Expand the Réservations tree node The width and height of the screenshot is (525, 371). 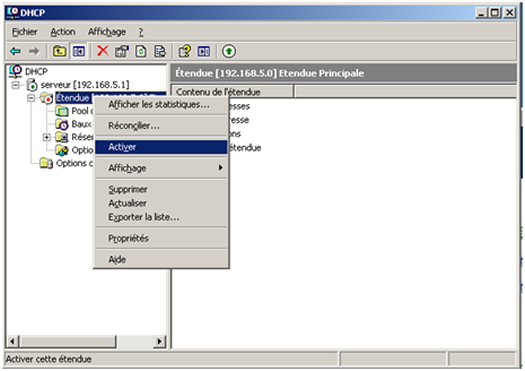point(47,137)
